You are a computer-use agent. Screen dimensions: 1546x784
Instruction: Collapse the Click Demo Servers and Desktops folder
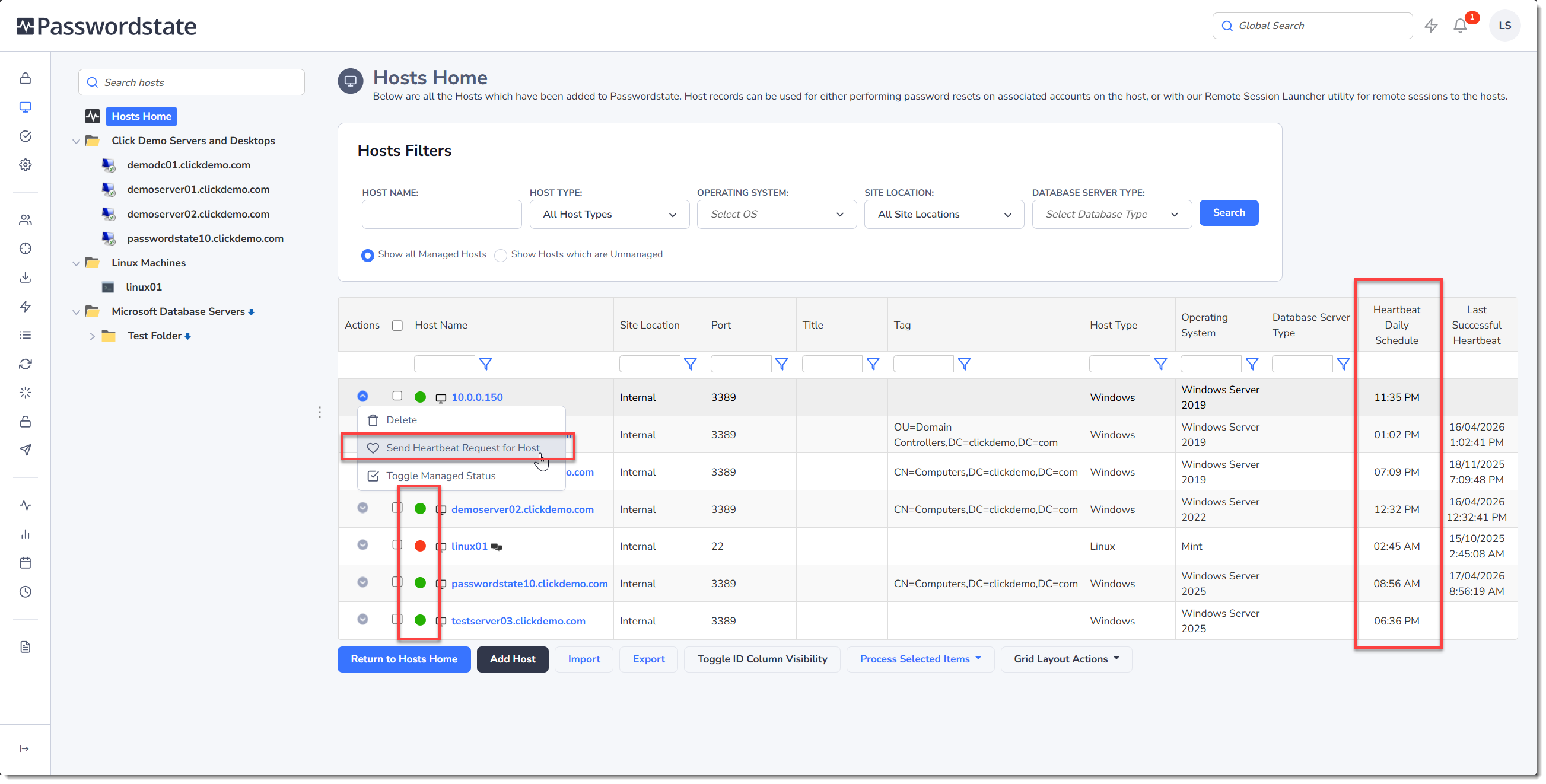(x=75, y=142)
